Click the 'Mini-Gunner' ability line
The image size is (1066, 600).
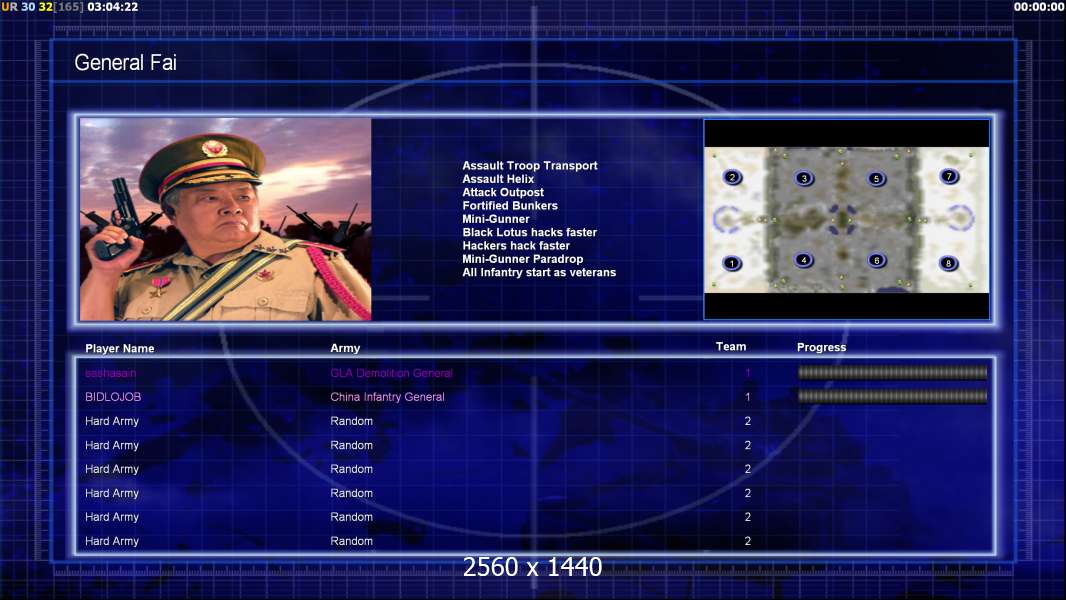click(496, 219)
